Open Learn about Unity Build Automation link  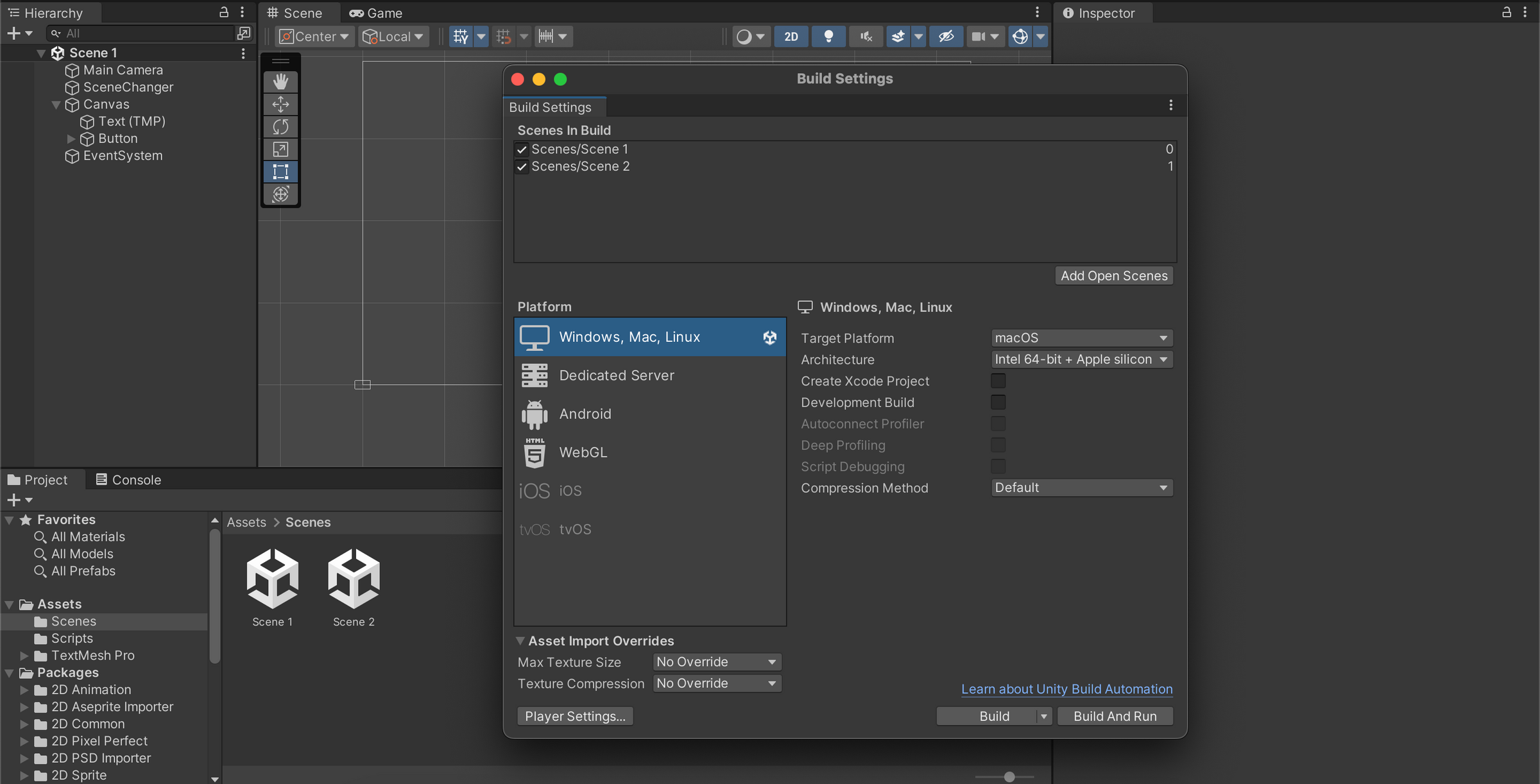click(1066, 689)
